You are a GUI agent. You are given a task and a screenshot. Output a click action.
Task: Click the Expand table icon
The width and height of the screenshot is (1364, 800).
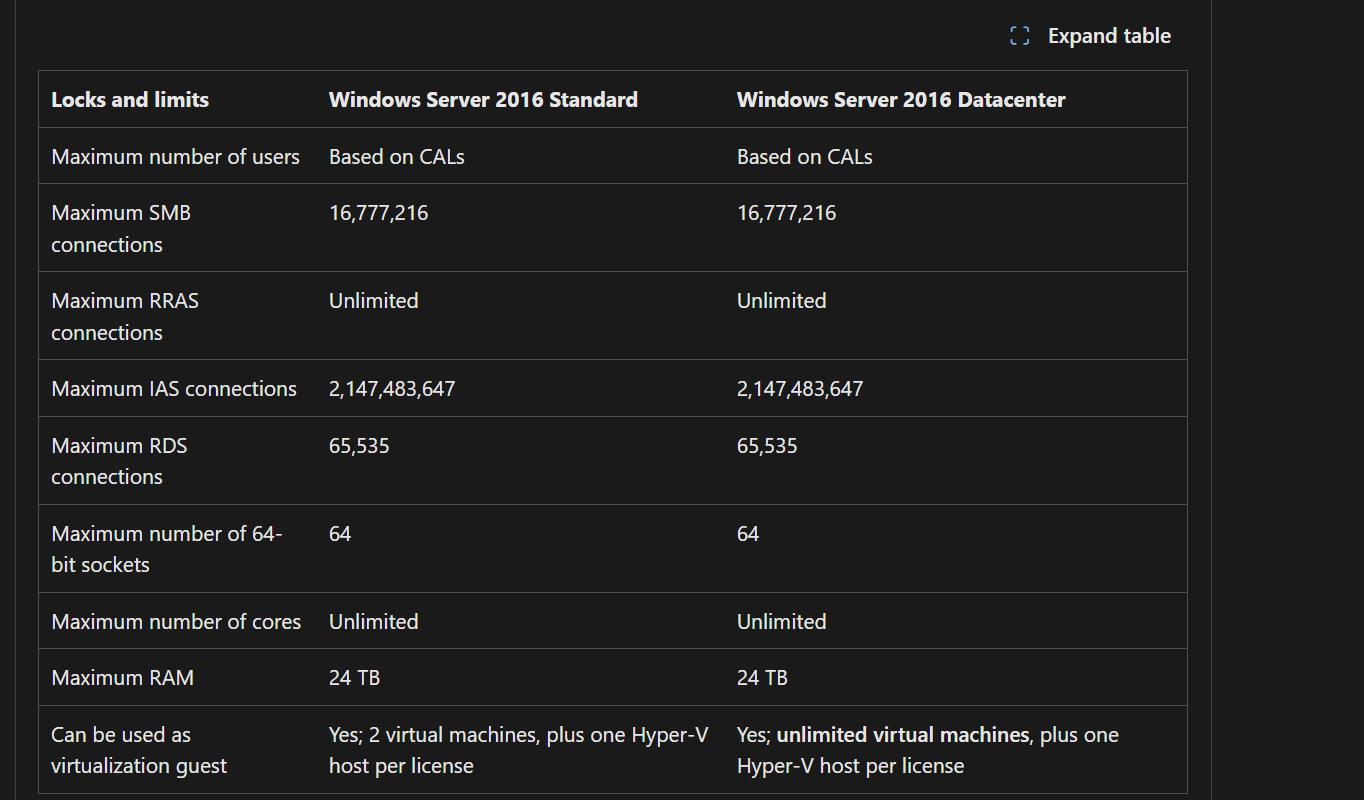coord(1019,37)
